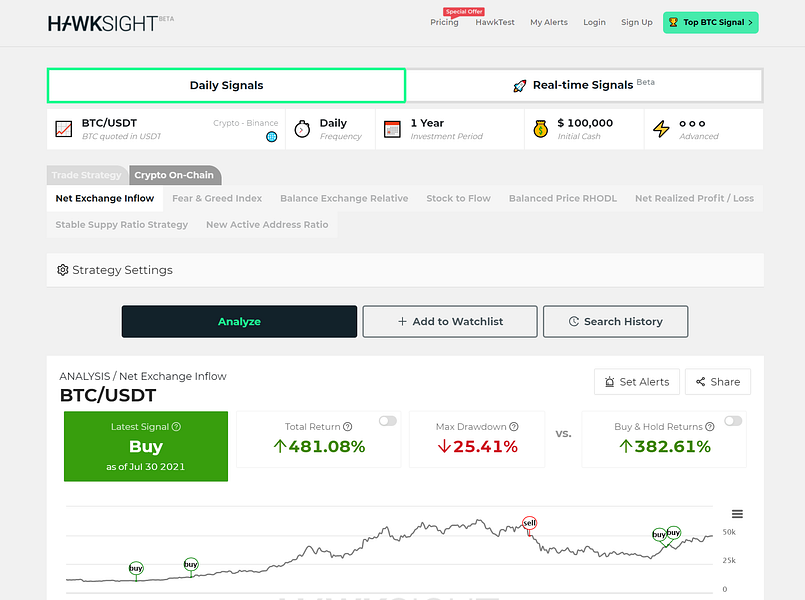805x600 pixels.
Task: Click the Share icon button
Action: 703,382
